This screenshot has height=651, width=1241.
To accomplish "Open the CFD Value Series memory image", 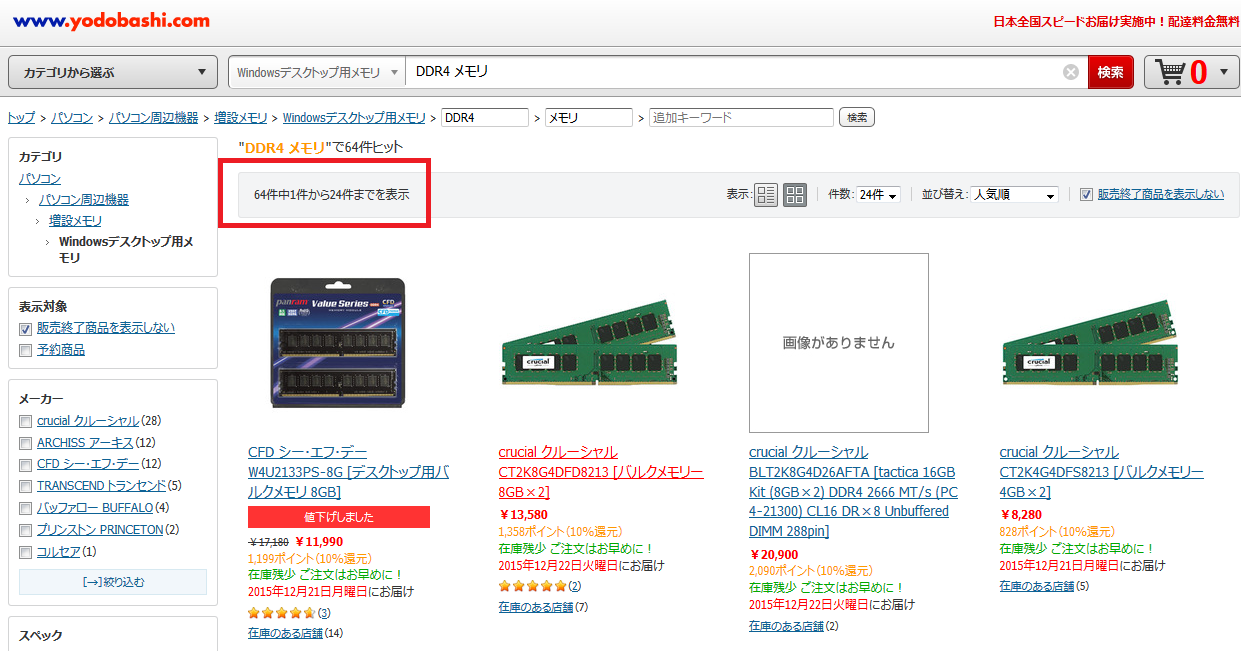I will pos(339,342).
